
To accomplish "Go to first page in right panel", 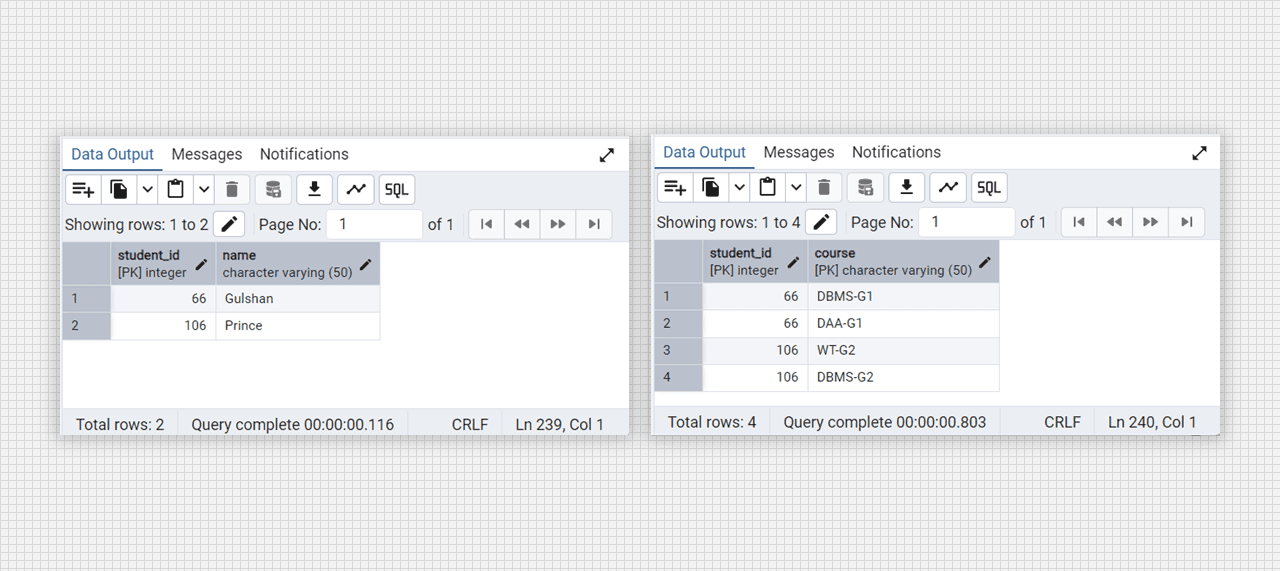I will [1079, 222].
